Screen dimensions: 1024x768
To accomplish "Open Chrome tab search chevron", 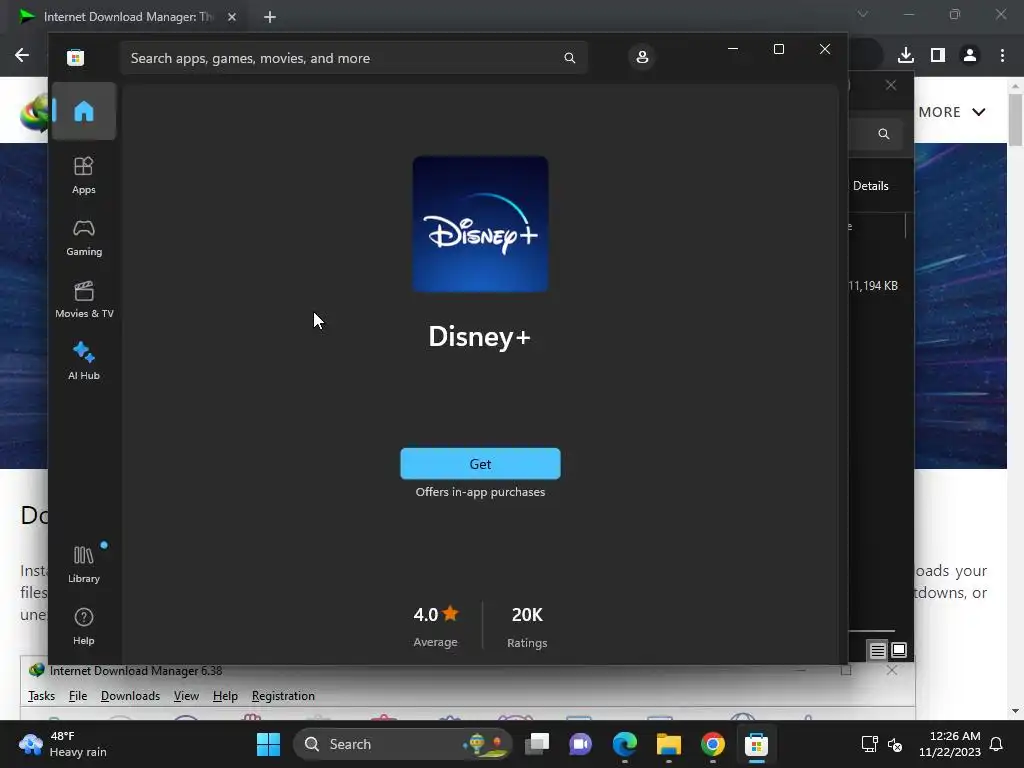I will point(863,14).
